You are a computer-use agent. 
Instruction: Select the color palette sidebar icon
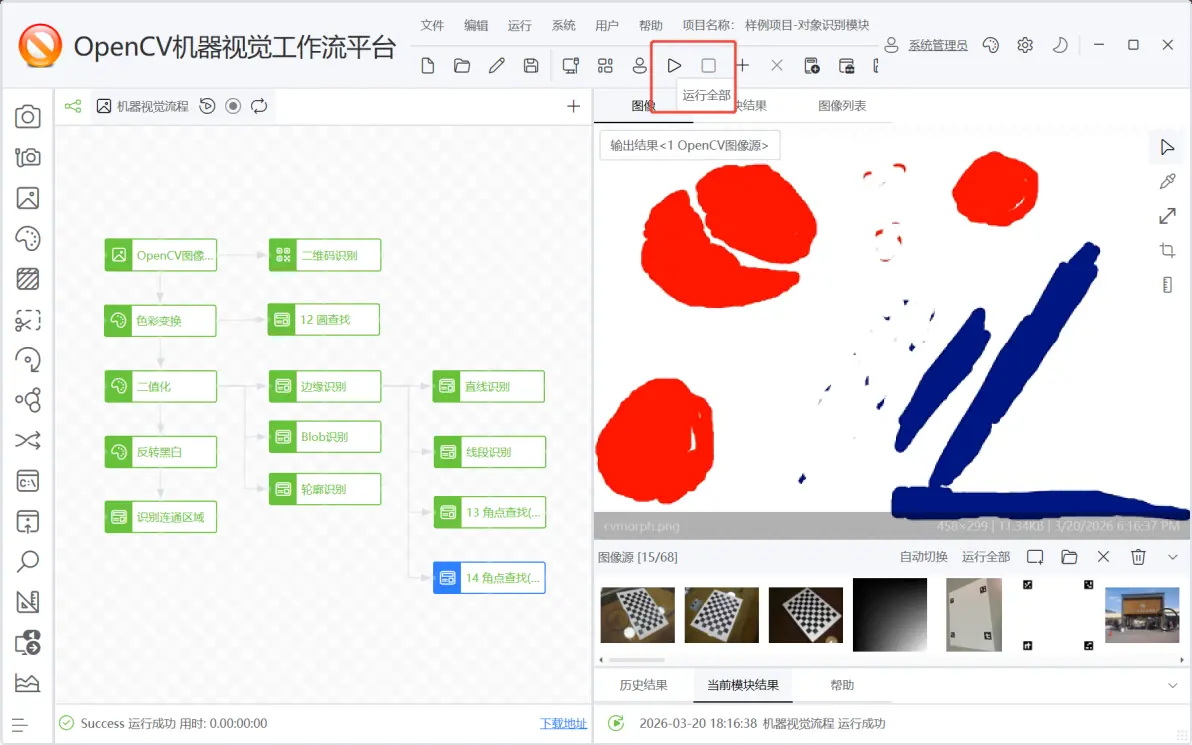pos(28,239)
